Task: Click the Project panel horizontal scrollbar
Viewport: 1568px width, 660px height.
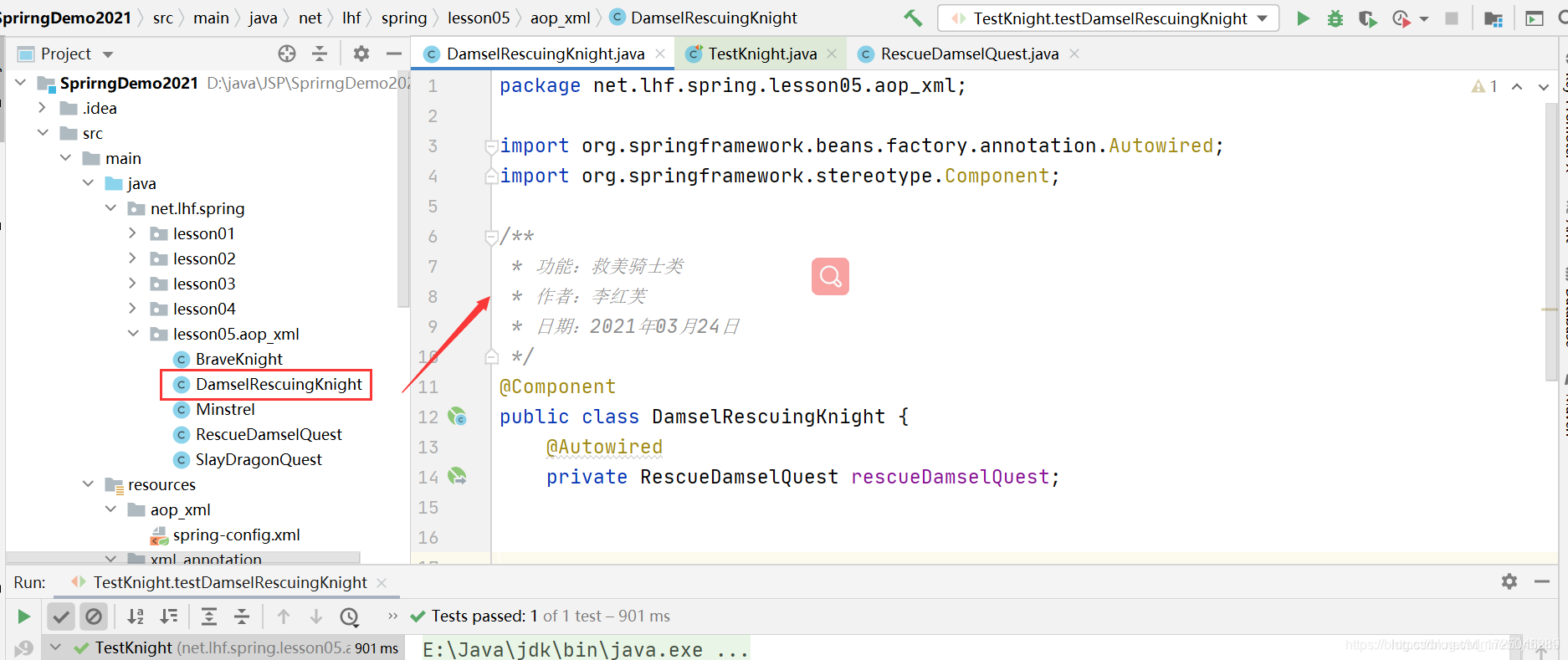Action: click(183, 557)
